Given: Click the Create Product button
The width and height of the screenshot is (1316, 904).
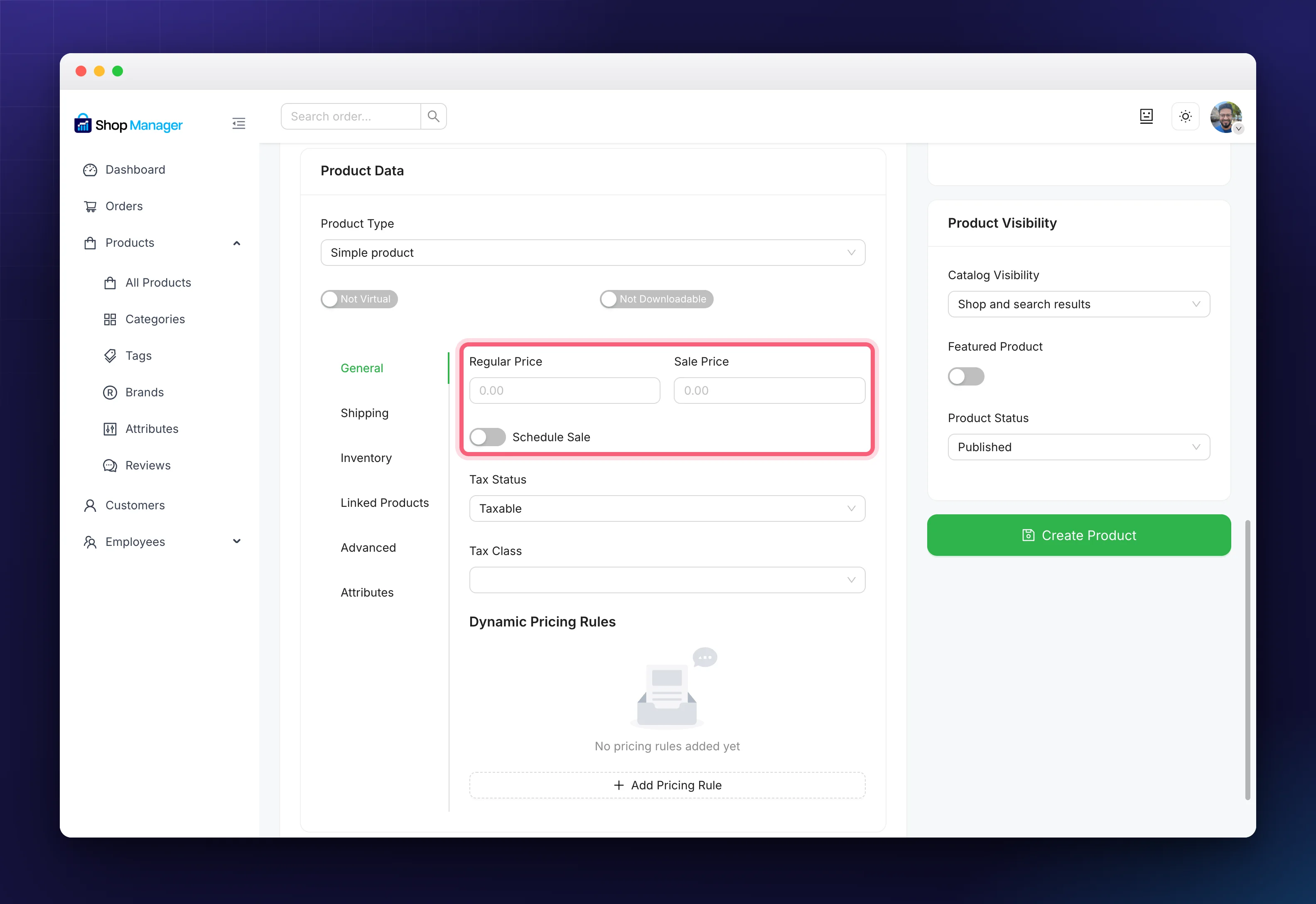Looking at the screenshot, I should point(1079,535).
